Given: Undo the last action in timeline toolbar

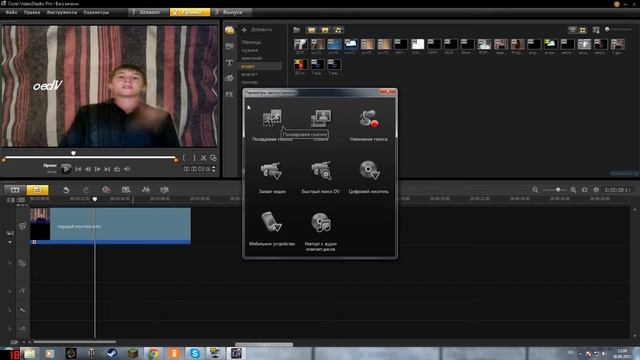Looking at the screenshot, I should click(66, 190).
